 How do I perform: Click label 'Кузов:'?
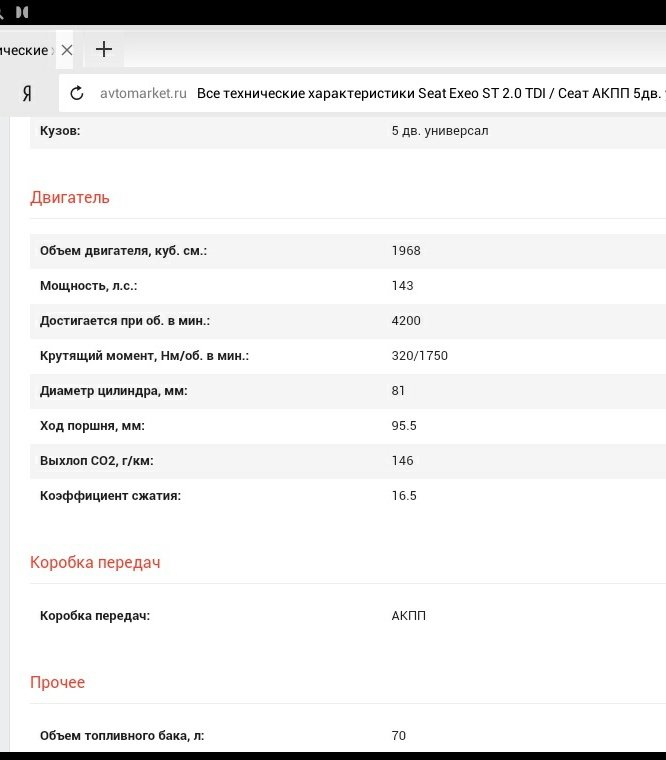pyautogui.click(x=60, y=131)
